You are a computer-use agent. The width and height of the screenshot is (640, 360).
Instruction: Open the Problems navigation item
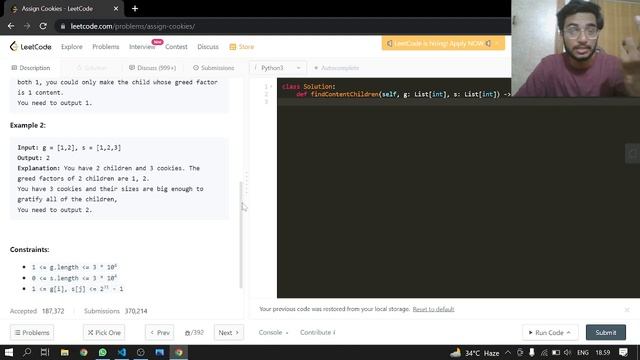pyautogui.click(x=106, y=47)
